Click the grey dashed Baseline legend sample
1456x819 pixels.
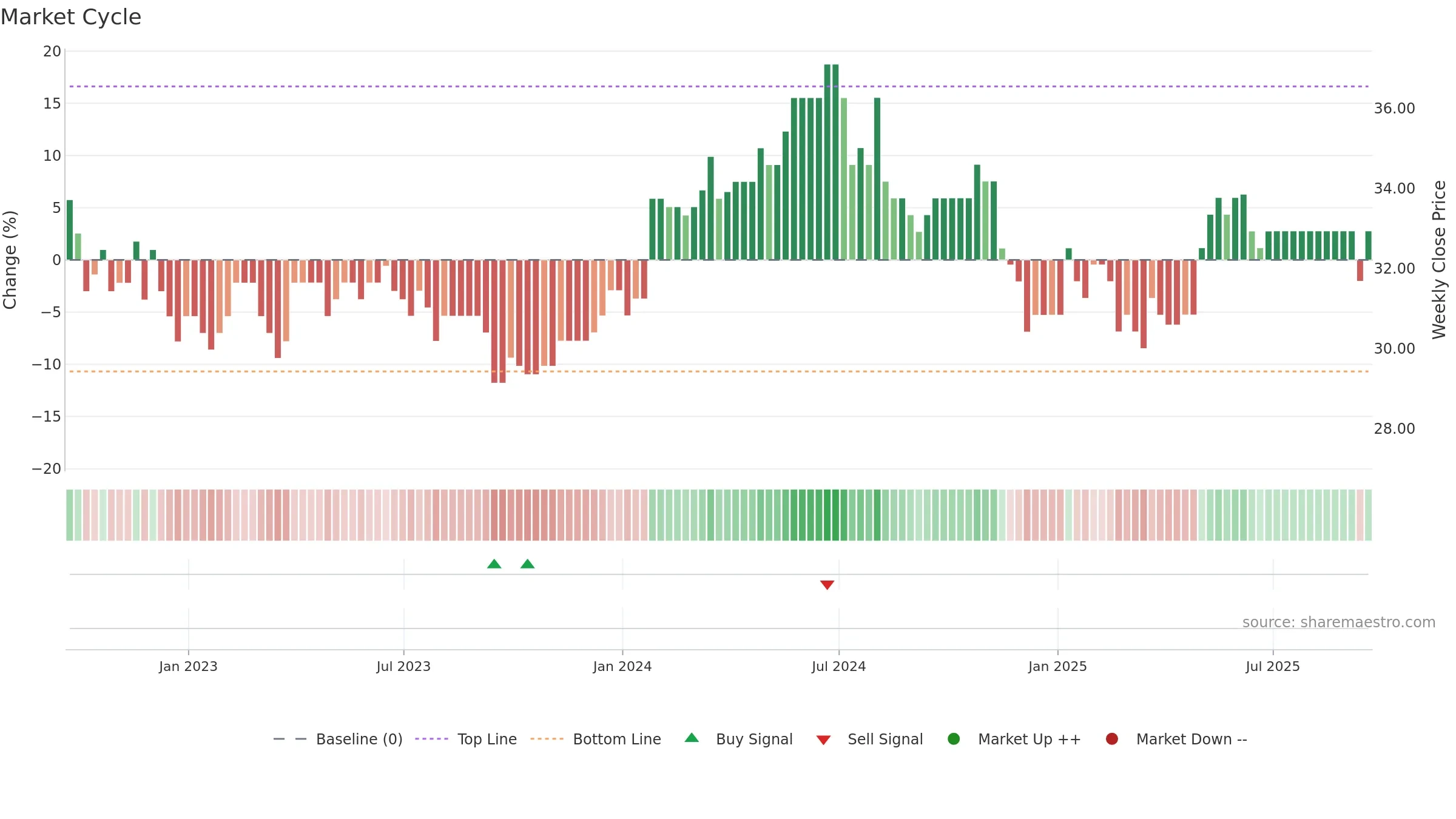290,739
